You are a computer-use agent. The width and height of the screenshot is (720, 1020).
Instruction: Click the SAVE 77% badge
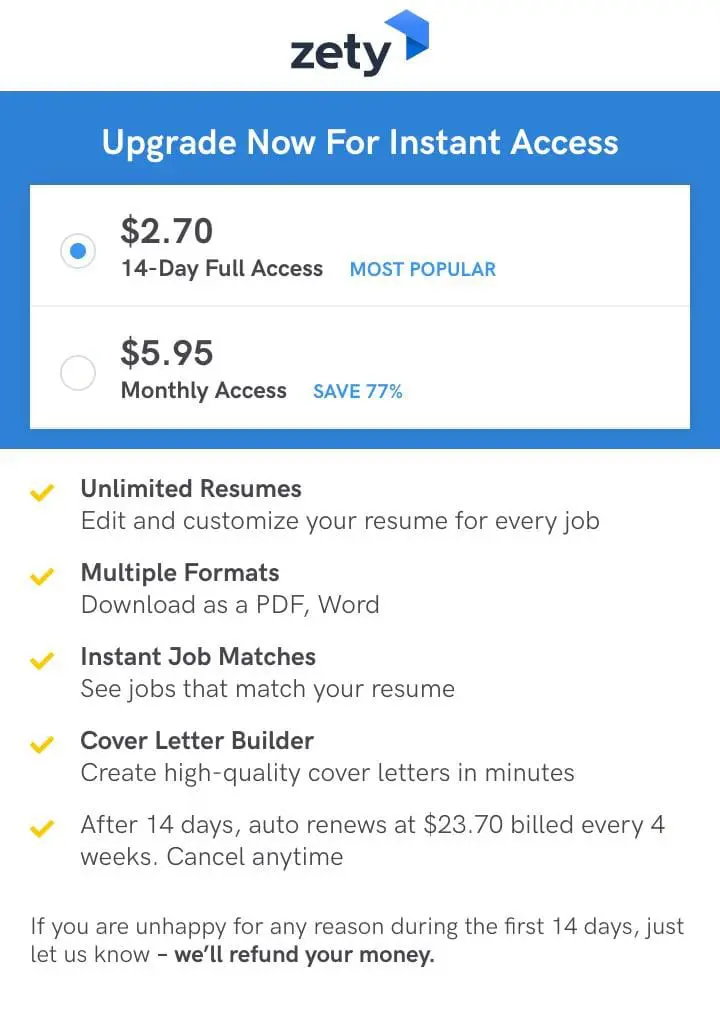(357, 392)
